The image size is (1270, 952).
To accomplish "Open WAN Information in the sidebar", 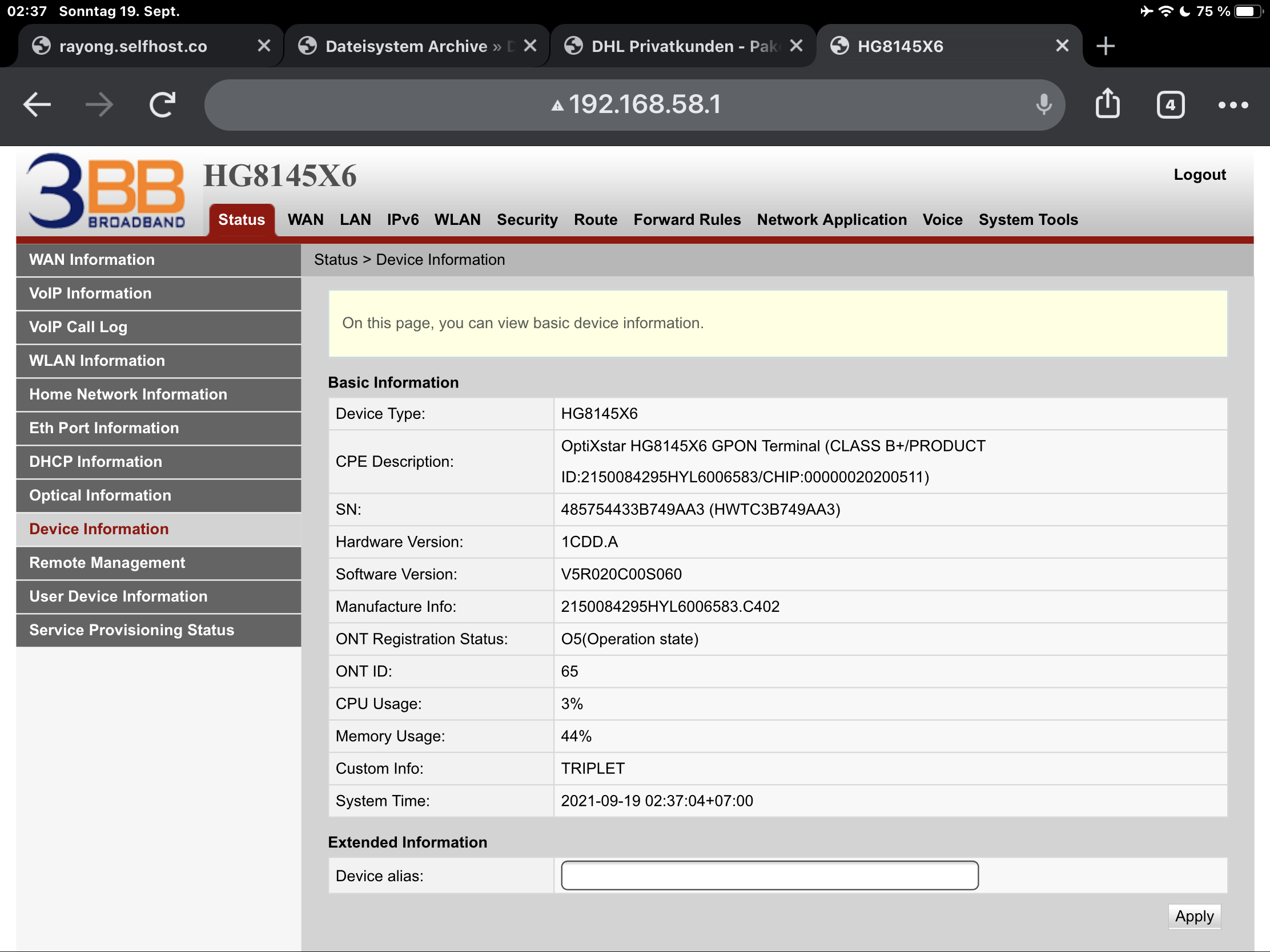I will [x=158, y=260].
